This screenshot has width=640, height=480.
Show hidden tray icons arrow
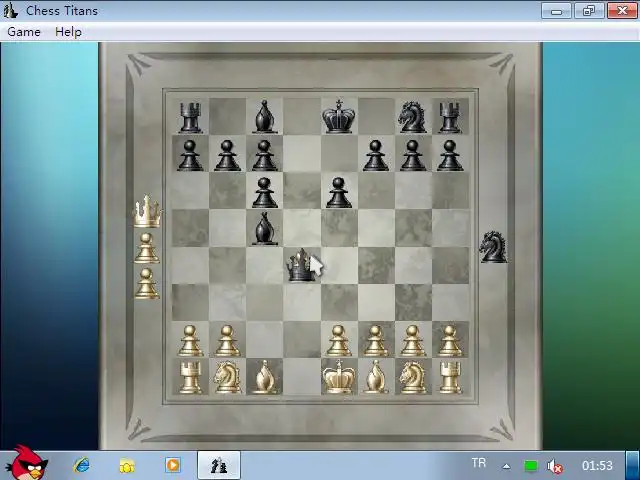point(507,466)
